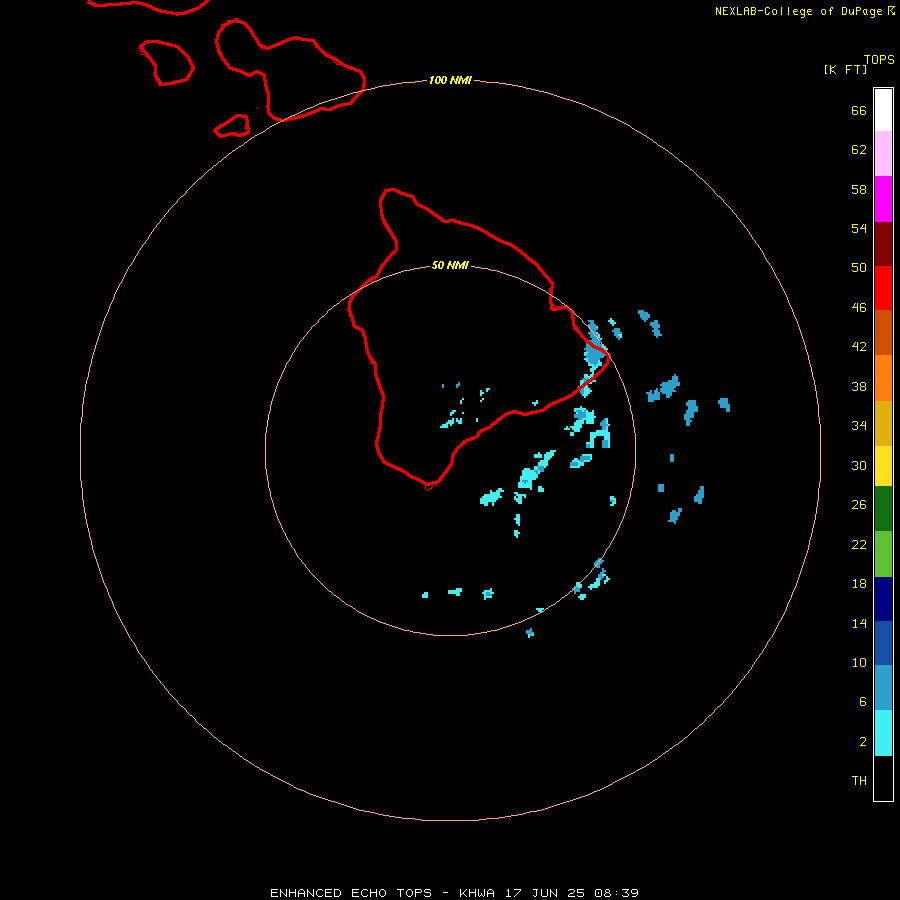Click the 22 legend value label
The width and height of the screenshot is (900, 900).
pyautogui.click(x=859, y=544)
